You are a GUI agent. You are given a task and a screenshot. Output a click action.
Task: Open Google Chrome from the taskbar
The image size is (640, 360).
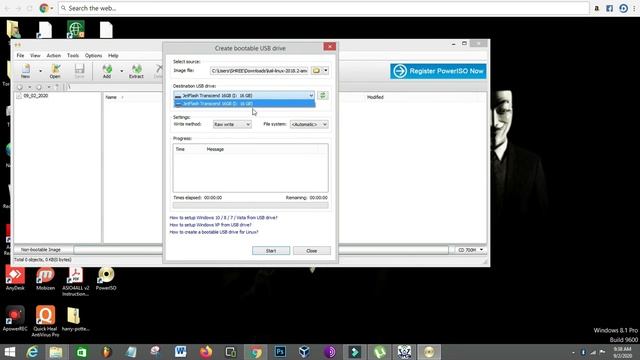pos(256,352)
